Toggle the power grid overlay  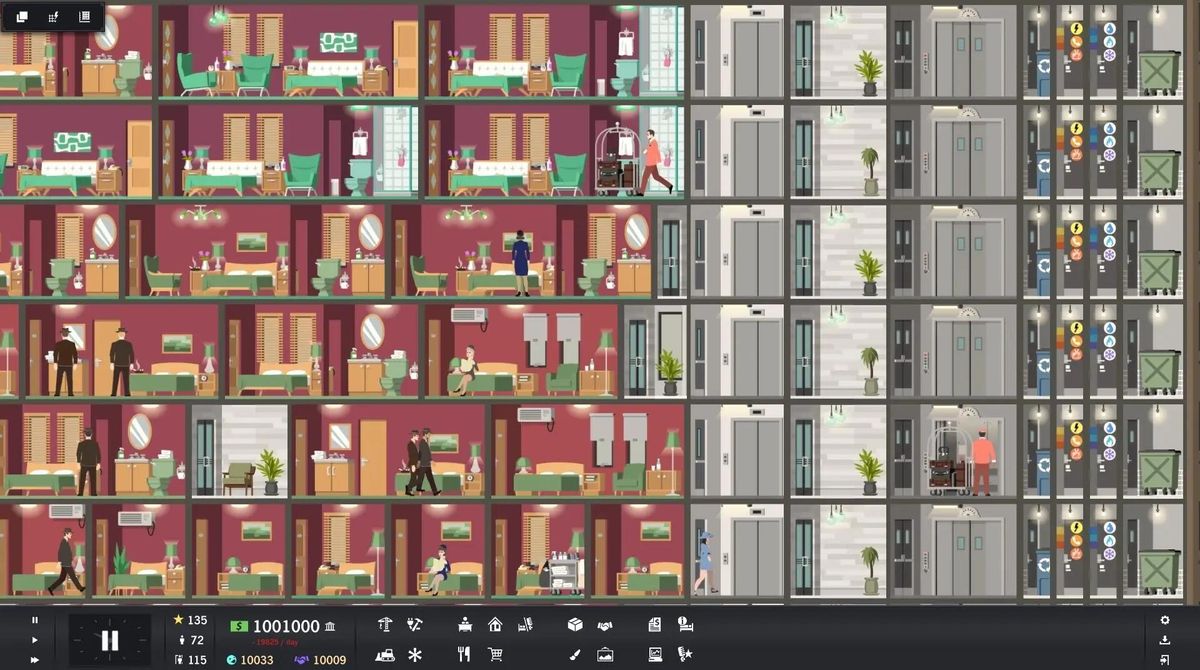(x=53, y=16)
